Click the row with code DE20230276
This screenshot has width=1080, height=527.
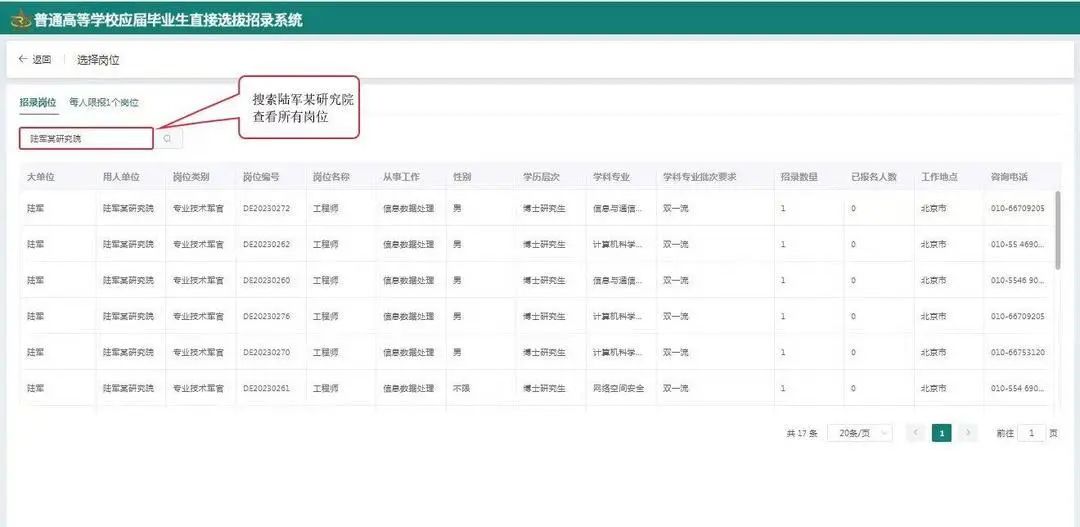coord(266,316)
